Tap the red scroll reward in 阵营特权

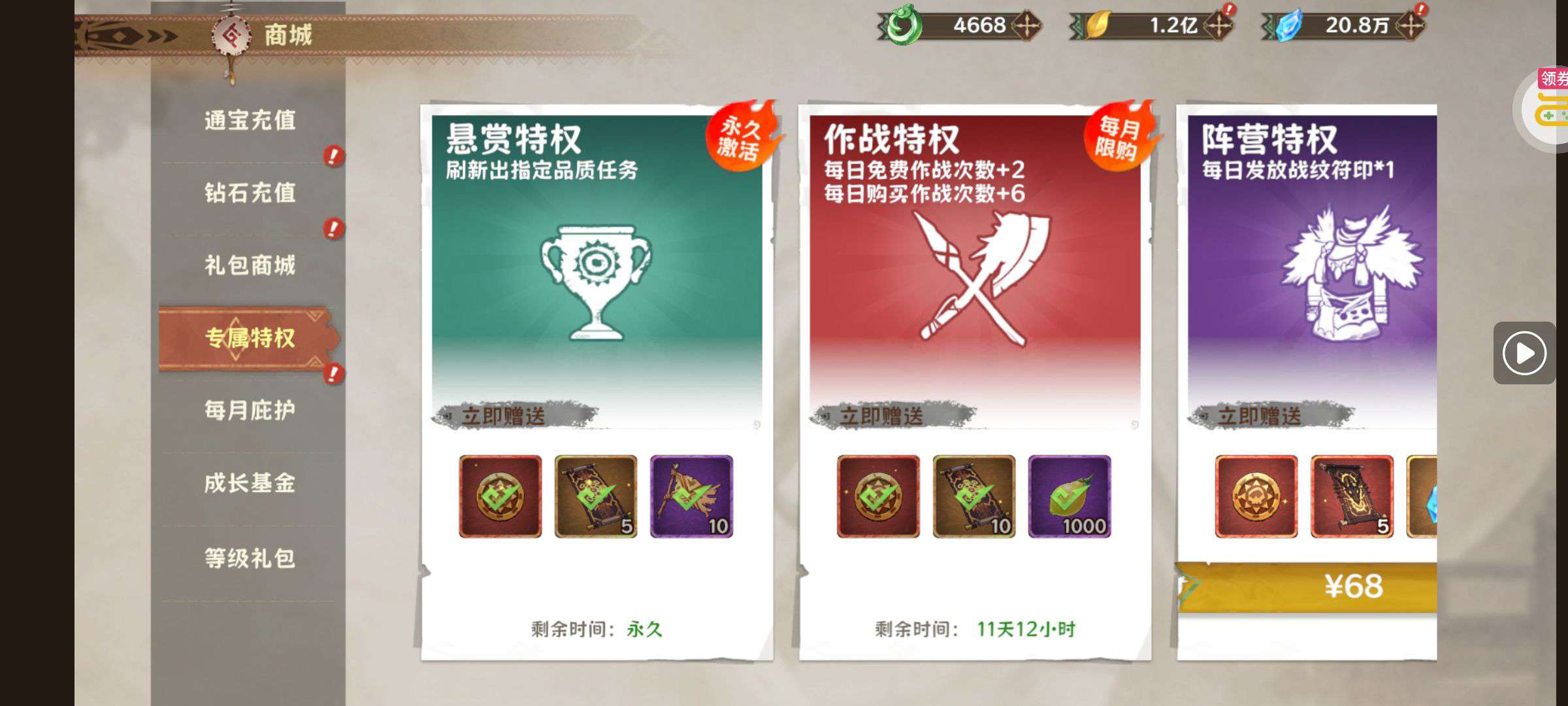tap(1352, 497)
